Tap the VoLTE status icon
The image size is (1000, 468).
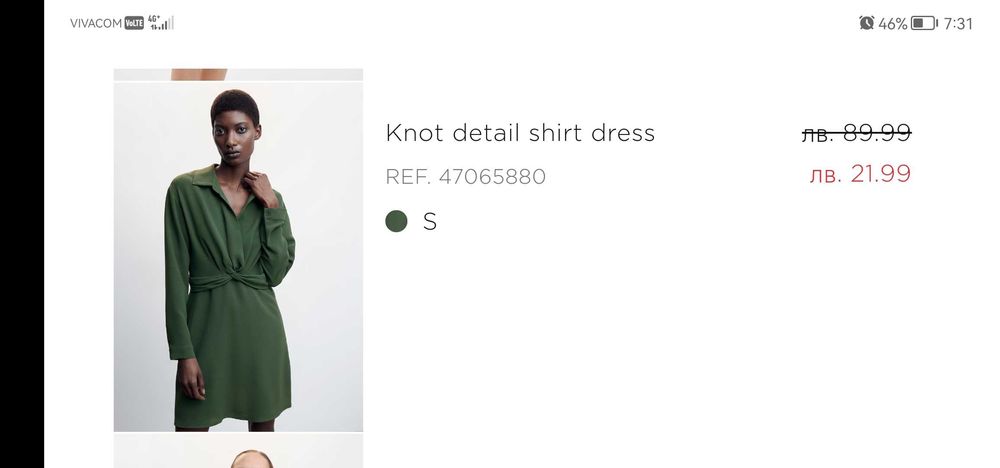[134, 23]
